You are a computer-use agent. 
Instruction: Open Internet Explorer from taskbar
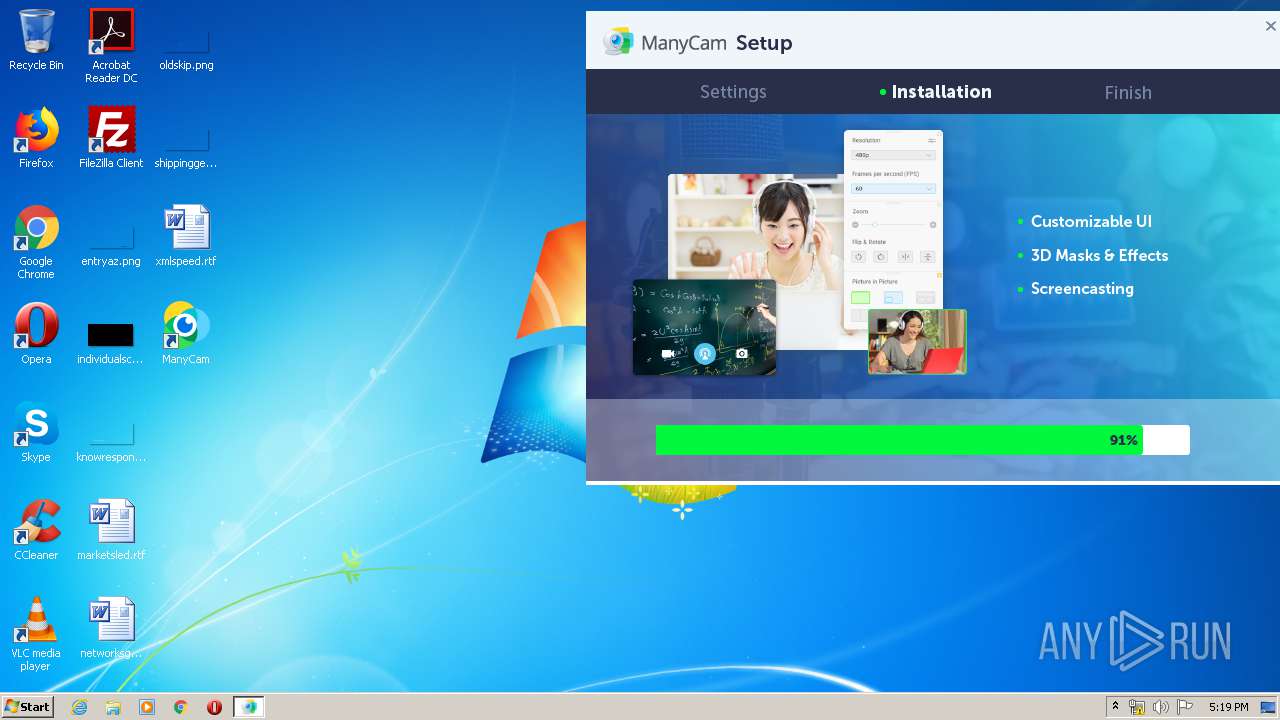pyautogui.click(x=79, y=707)
